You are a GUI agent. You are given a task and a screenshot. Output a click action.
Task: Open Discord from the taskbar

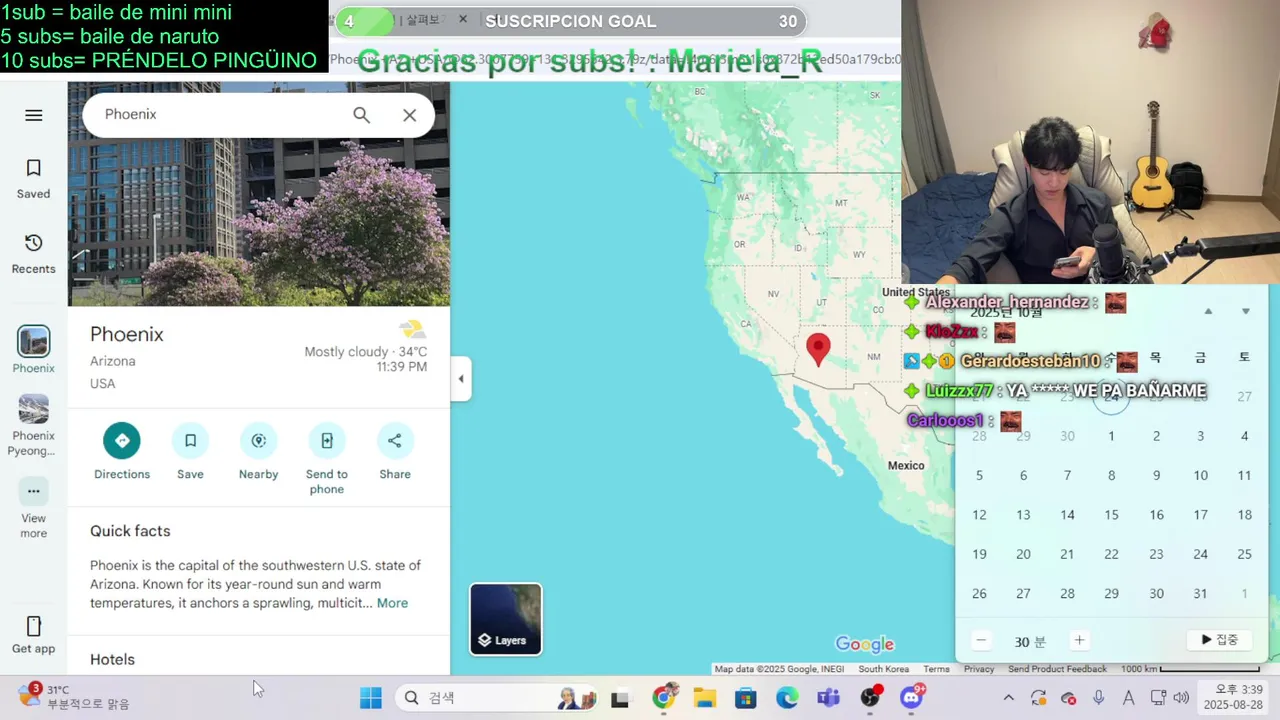point(911,698)
